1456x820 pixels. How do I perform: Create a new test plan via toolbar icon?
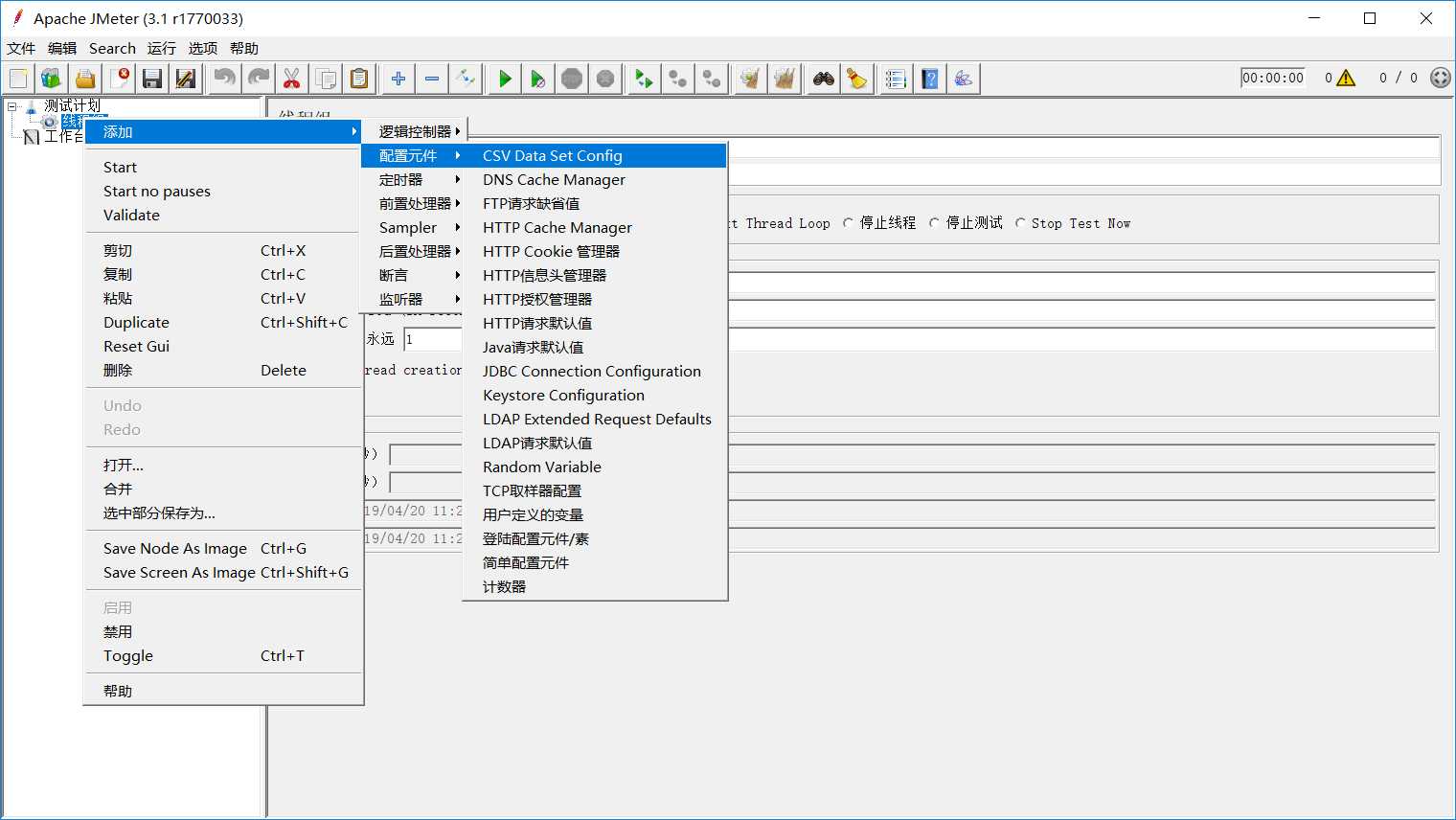point(18,79)
